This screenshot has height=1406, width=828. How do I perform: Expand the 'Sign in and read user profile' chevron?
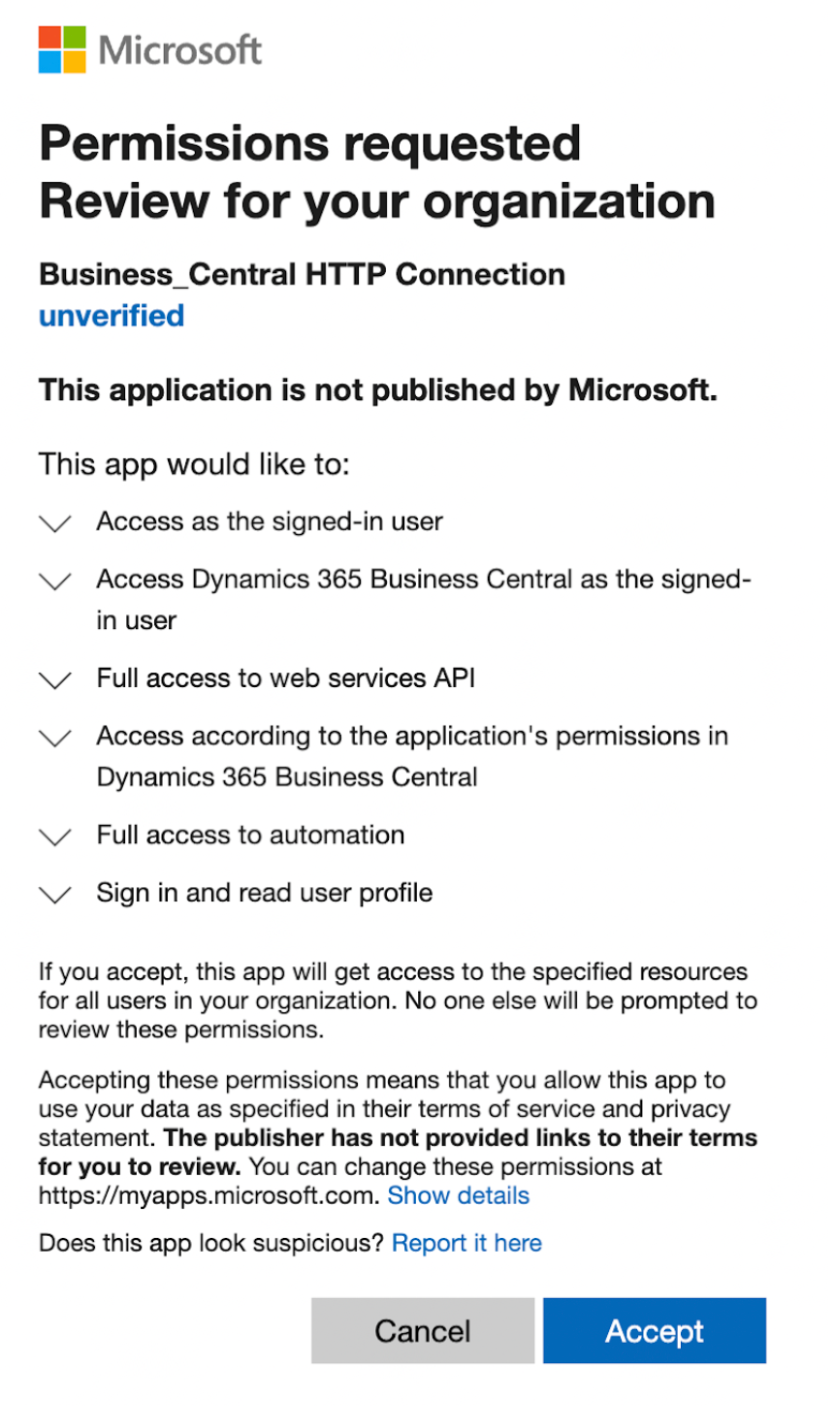coord(55,894)
